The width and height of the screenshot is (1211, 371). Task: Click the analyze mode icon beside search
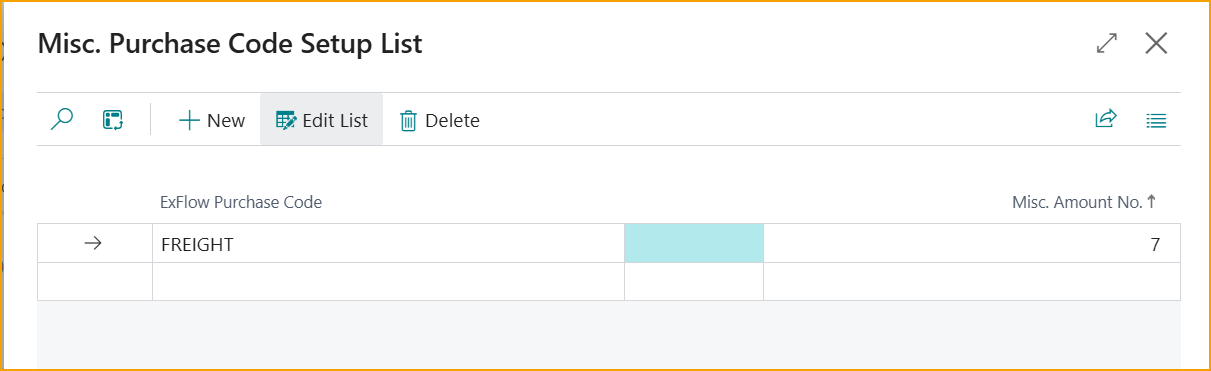pyautogui.click(x=113, y=120)
